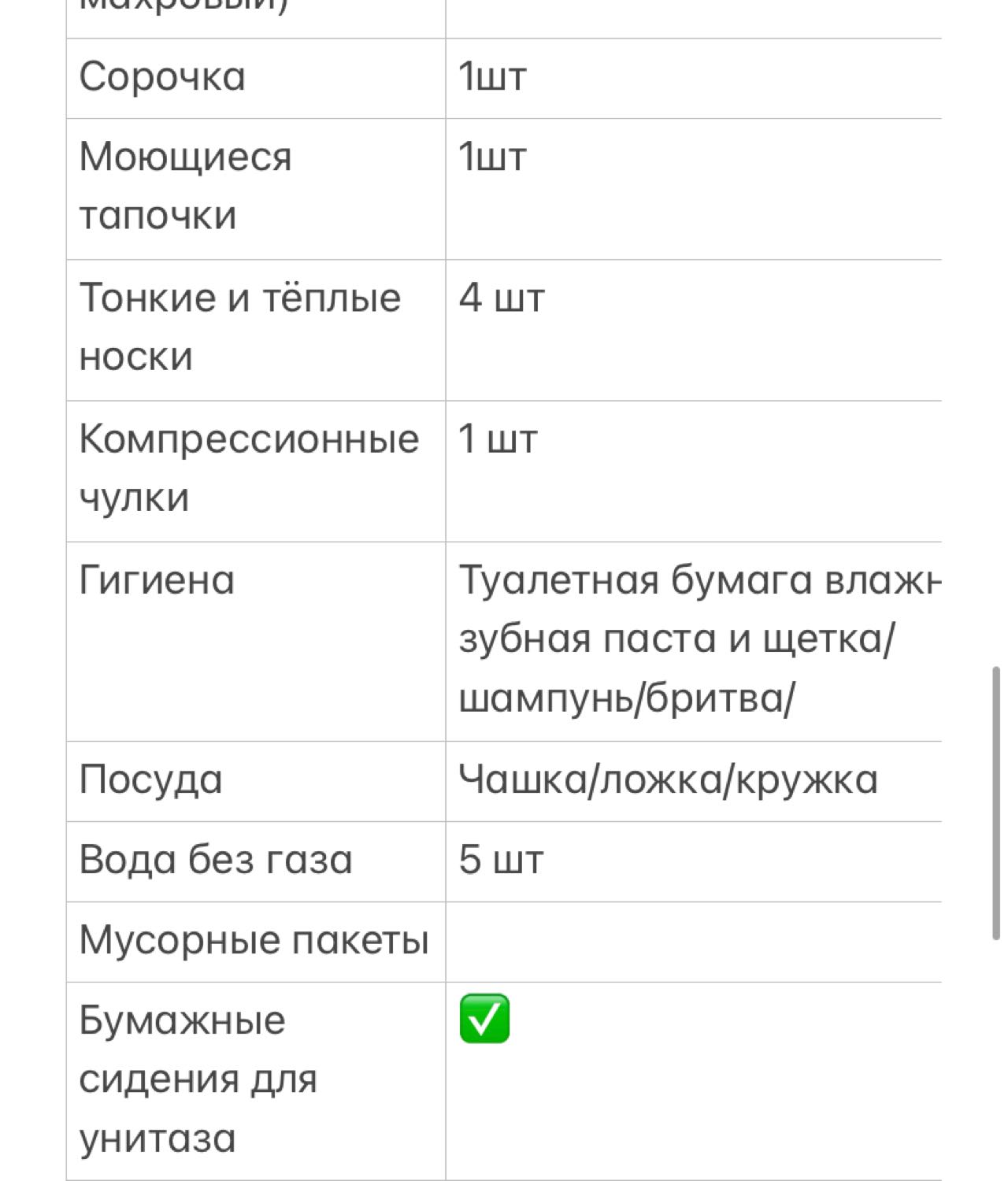
Task: Select the '5 шт' quantity cell
Action: [x=694, y=861]
